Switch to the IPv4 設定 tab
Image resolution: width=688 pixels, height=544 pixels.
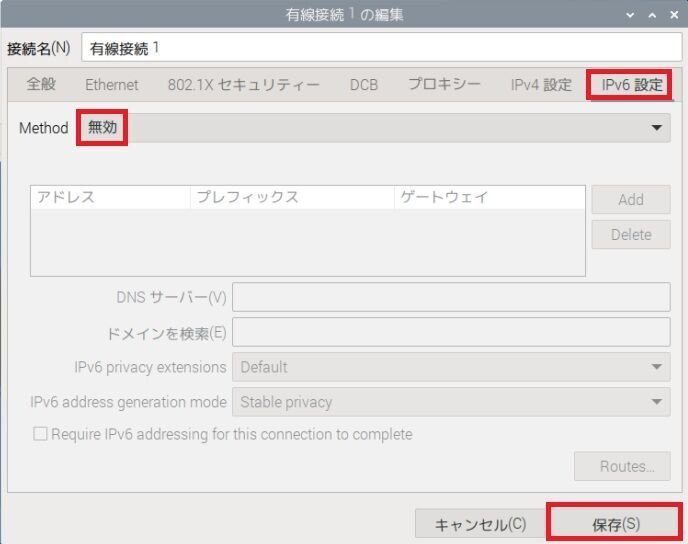pyautogui.click(x=541, y=85)
